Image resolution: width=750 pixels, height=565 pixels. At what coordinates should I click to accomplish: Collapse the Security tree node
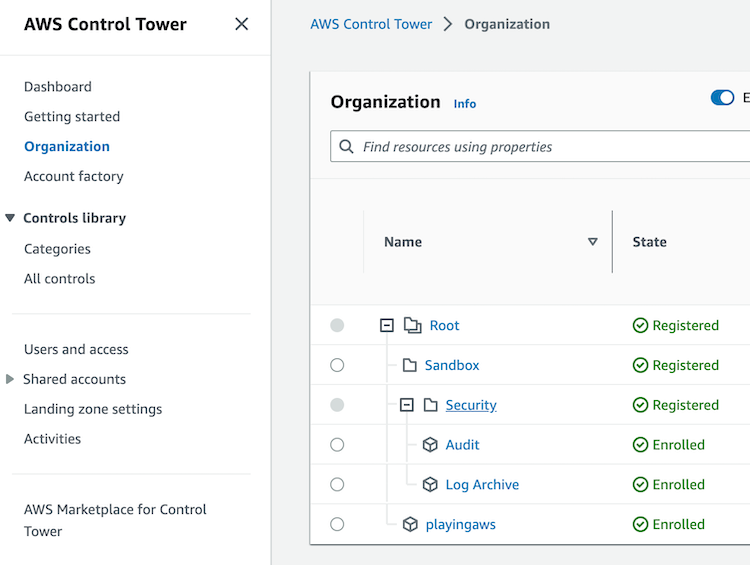point(407,405)
